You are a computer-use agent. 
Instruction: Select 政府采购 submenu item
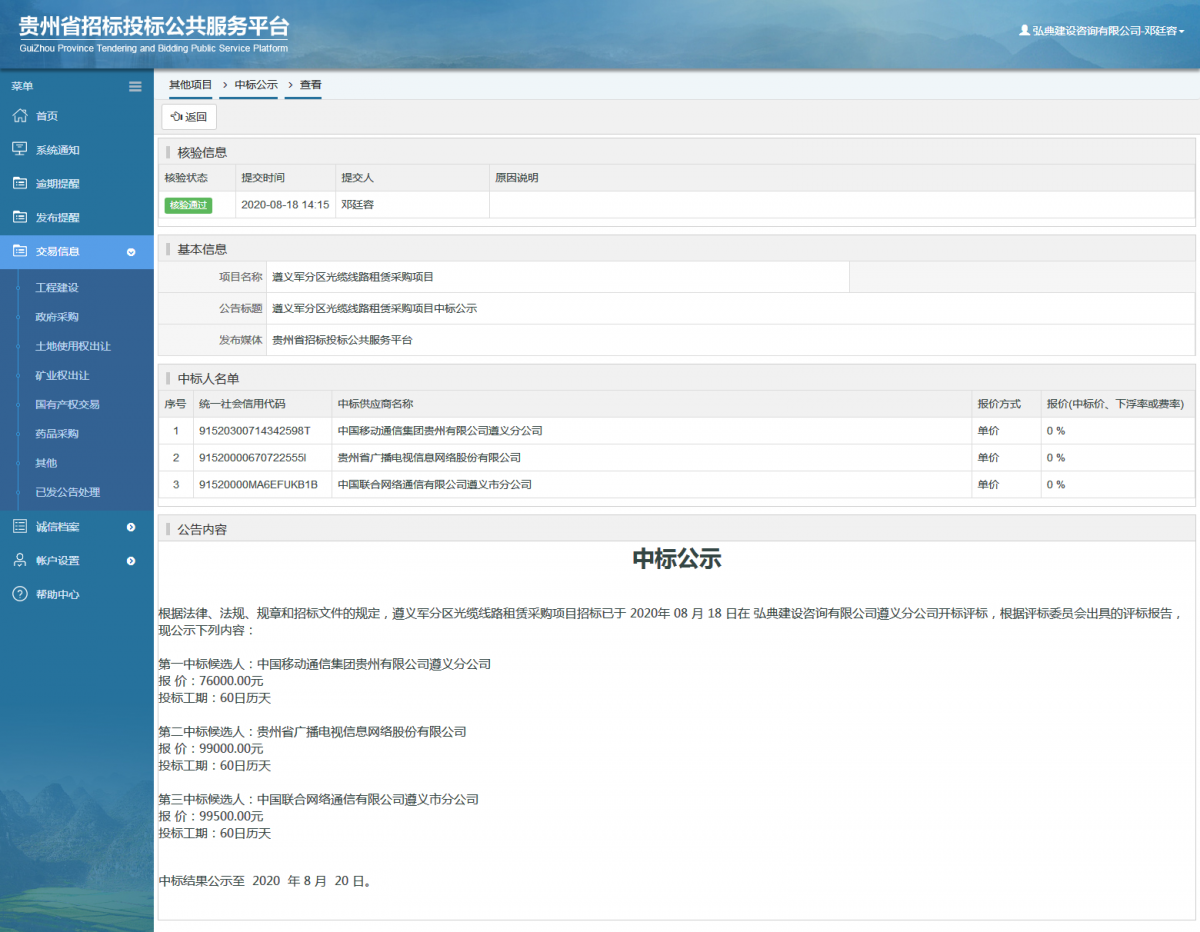tap(57, 317)
